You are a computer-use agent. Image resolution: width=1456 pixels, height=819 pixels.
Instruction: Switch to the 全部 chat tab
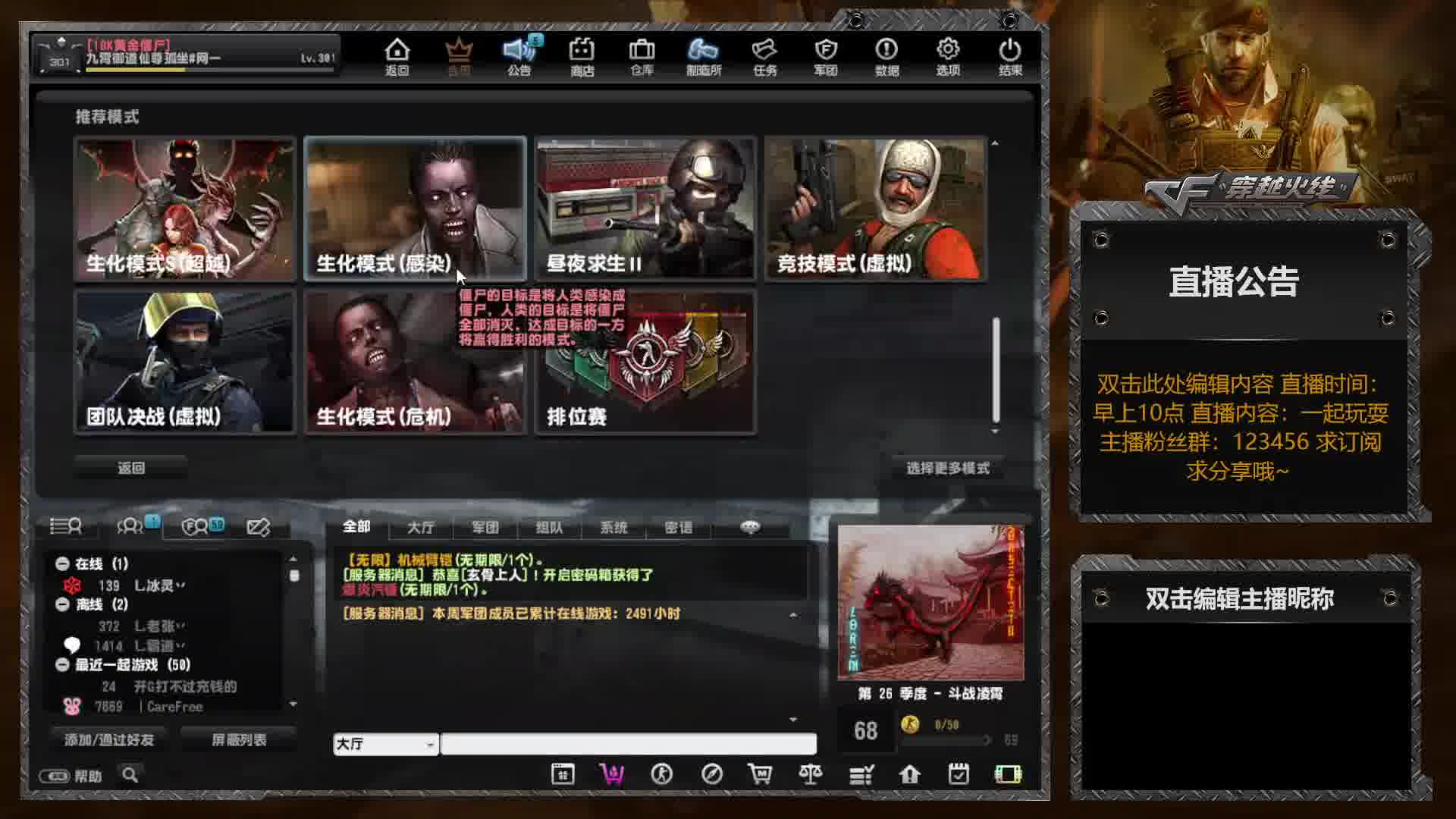click(356, 526)
